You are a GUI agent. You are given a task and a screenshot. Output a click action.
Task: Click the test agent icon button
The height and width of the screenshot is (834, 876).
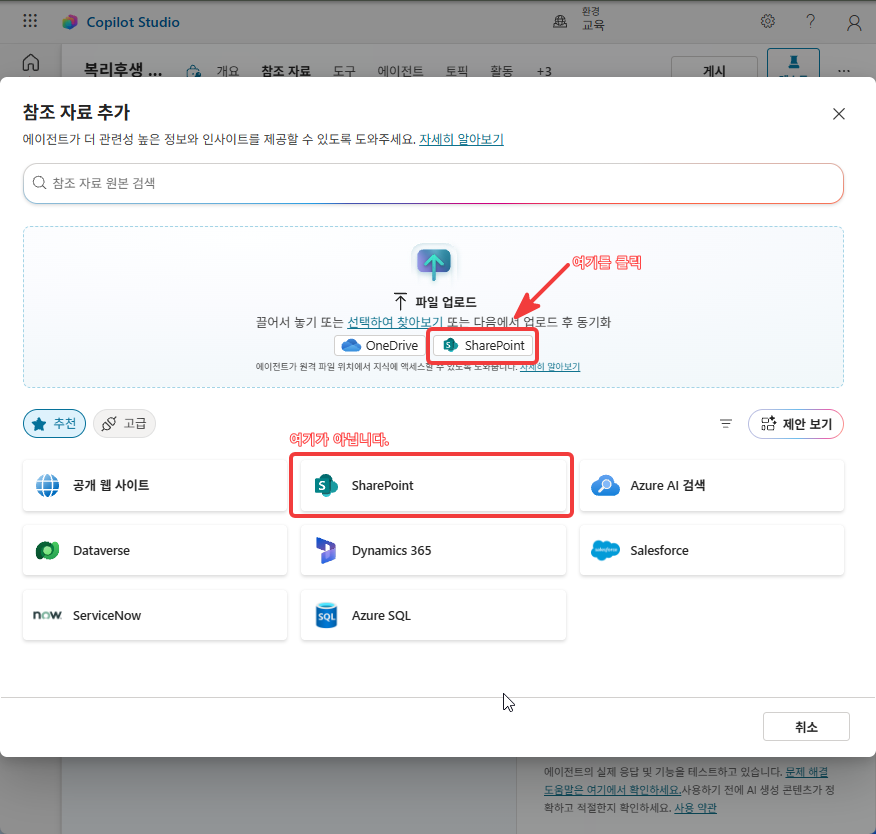793,63
